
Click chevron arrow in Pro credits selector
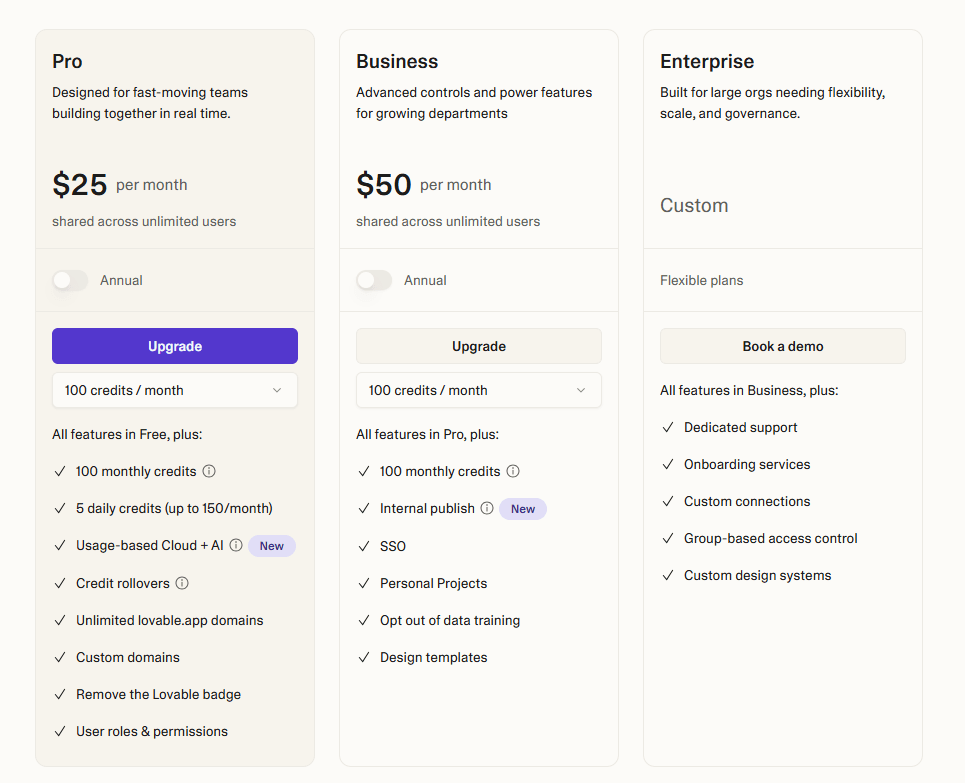pyautogui.click(x=277, y=390)
